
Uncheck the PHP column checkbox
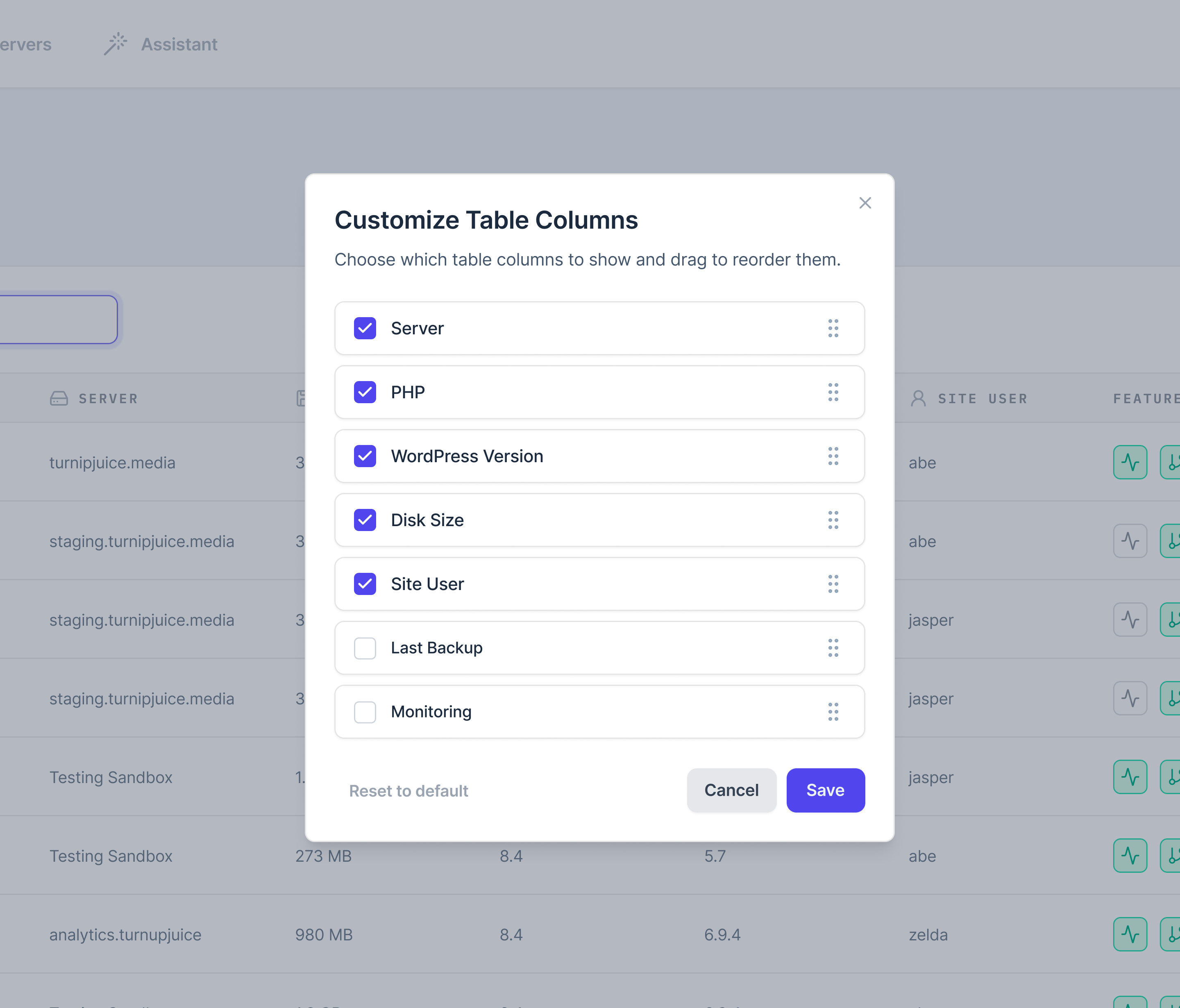click(365, 392)
